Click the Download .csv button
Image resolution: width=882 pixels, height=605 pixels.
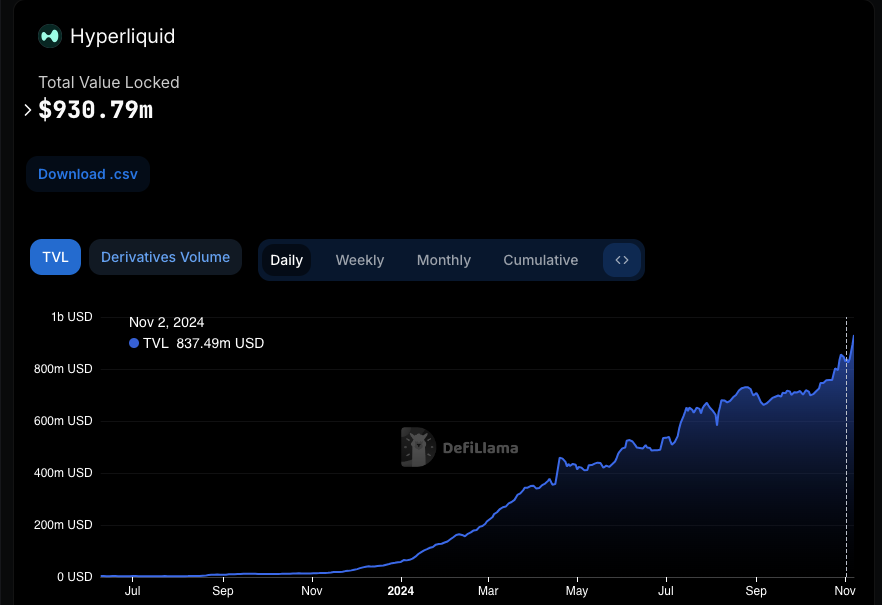click(88, 174)
